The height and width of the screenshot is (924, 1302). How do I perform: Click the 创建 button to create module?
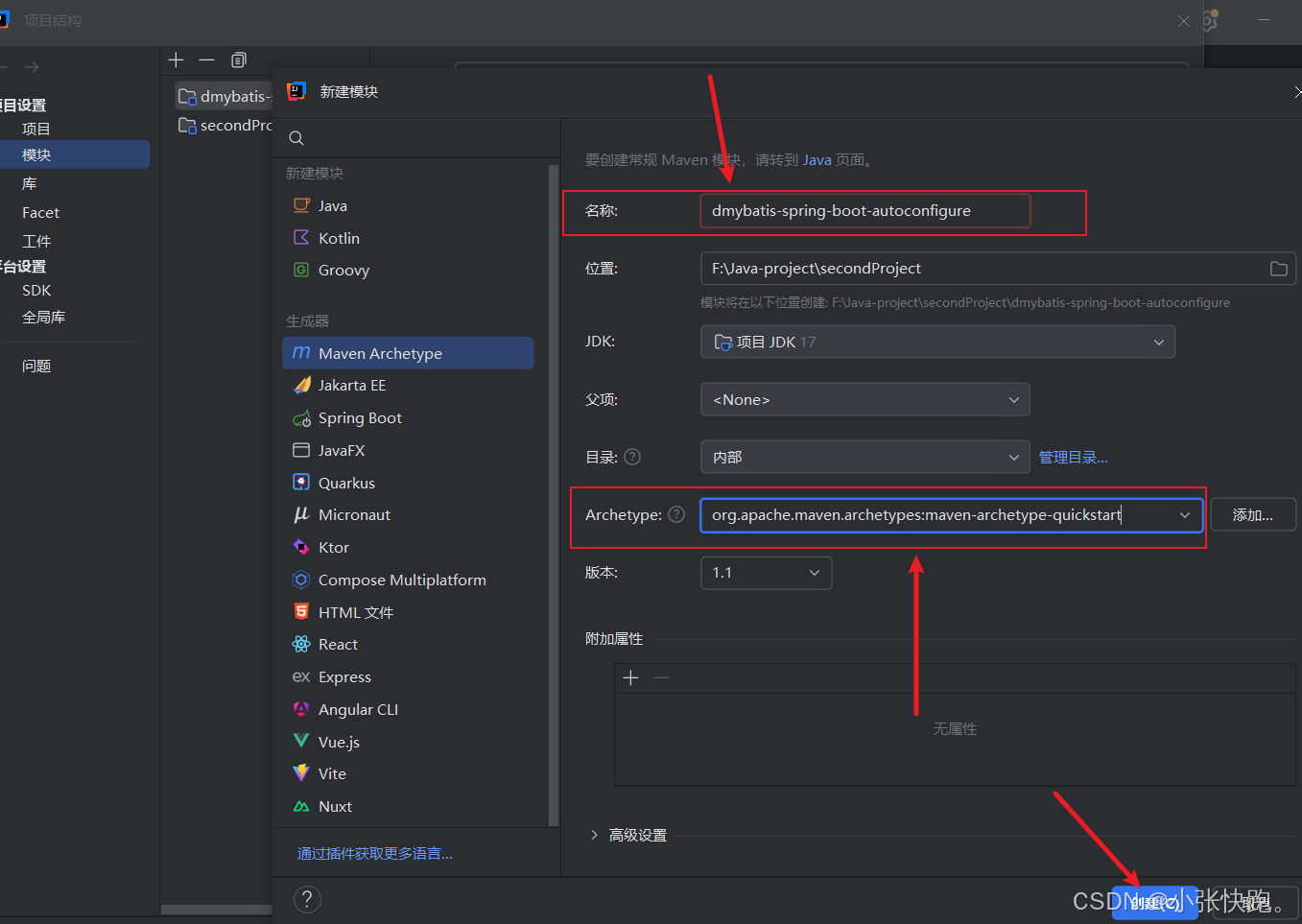[x=1155, y=903]
